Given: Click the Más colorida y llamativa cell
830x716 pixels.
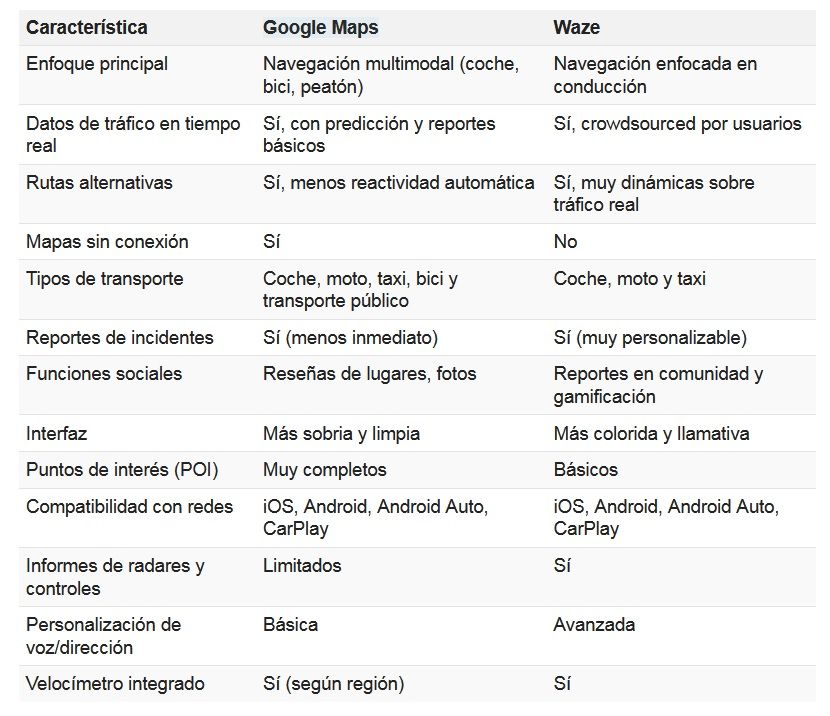Looking at the screenshot, I should point(651,434).
